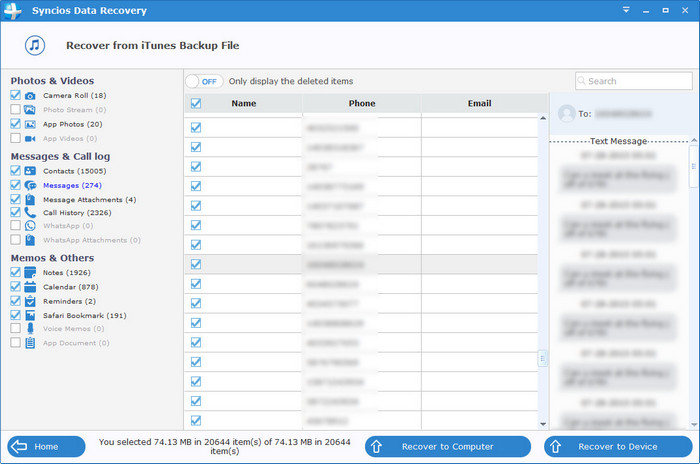Click the Camera Roll camera icon
The height and width of the screenshot is (464, 700).
[30, 96]
